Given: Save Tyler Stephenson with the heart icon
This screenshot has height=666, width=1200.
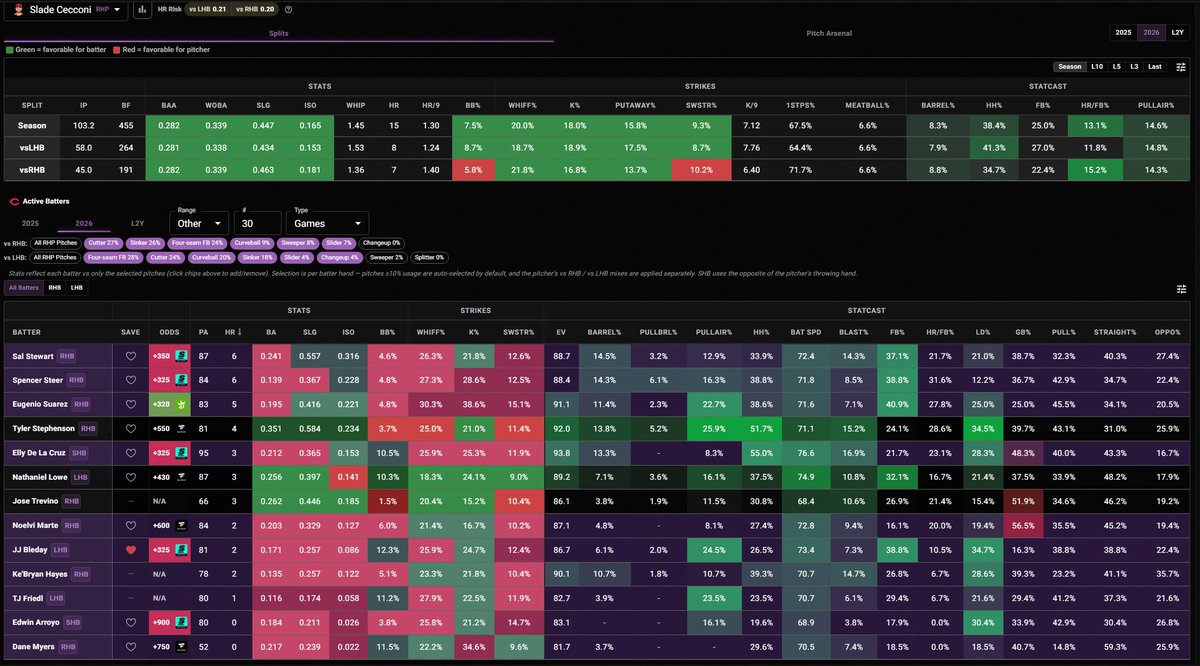Looking at the screenshot, I should tap(130, 428).
